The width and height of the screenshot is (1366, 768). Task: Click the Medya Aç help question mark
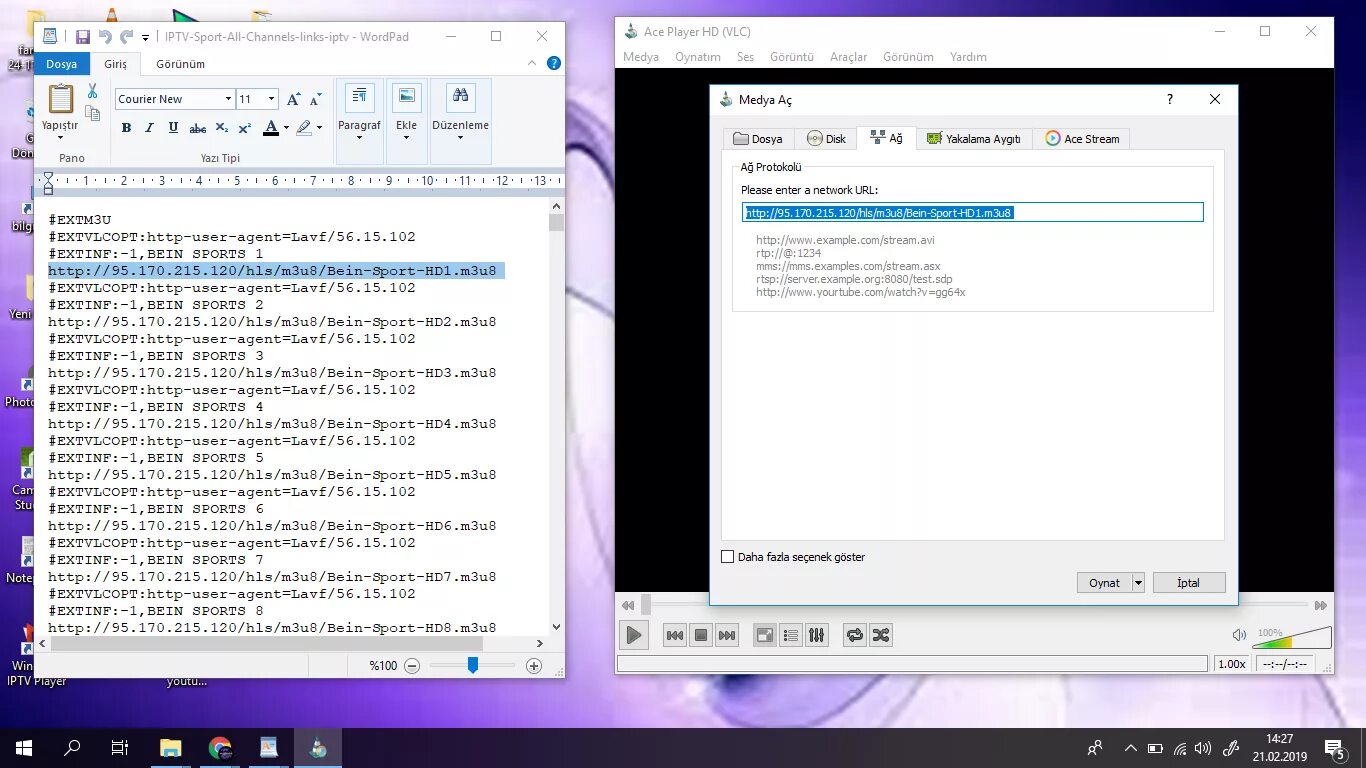click(1170, 99)
